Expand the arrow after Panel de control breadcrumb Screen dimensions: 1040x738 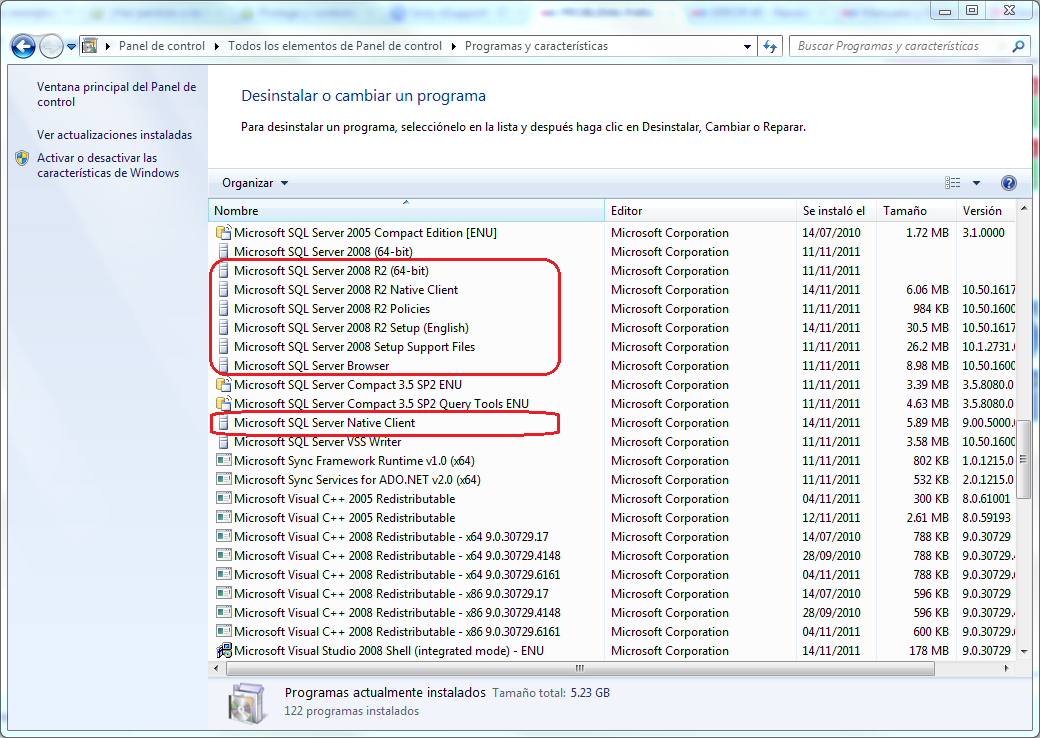(x=217, y=46)
